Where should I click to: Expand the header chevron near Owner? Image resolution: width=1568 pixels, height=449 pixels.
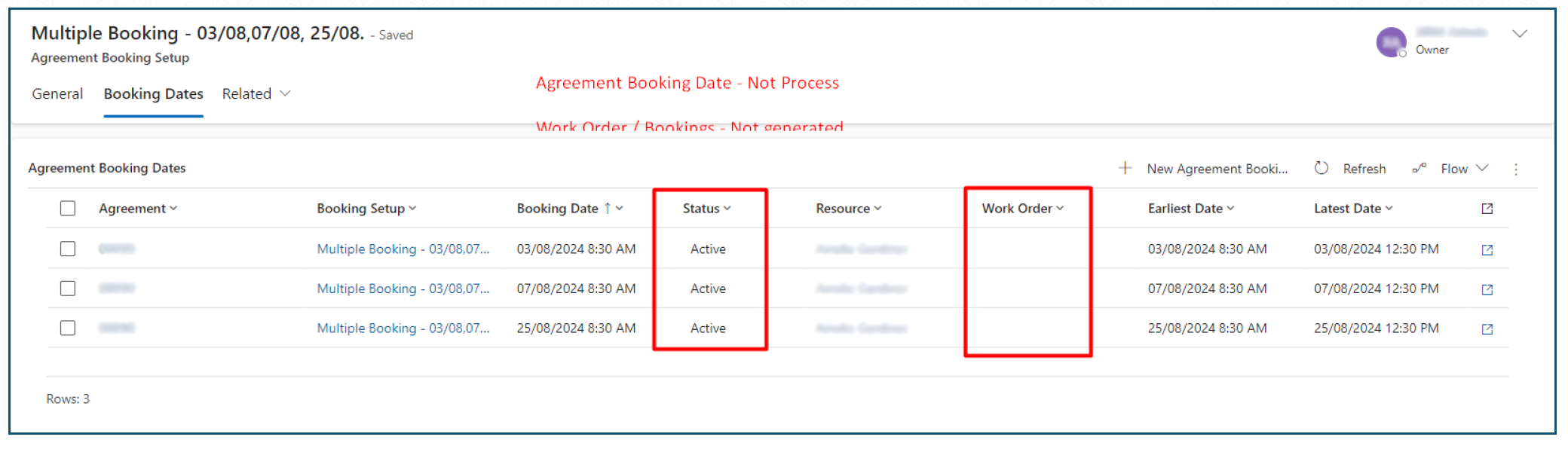1520,34
